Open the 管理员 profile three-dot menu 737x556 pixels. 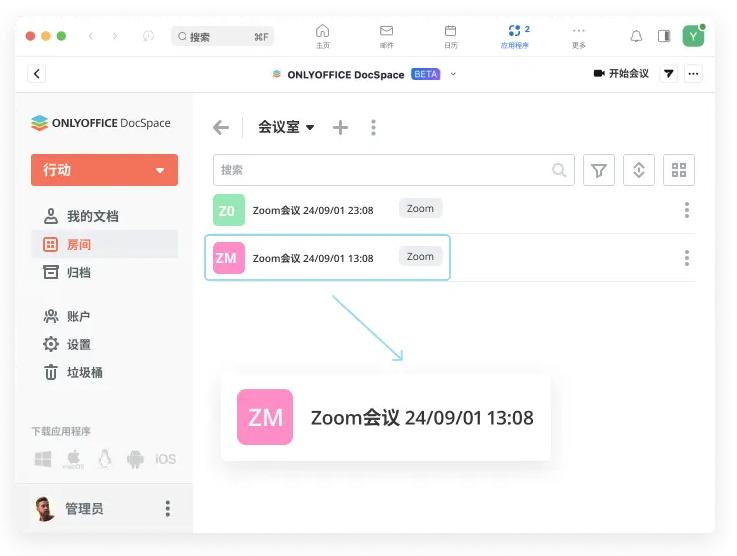point(167,509)
